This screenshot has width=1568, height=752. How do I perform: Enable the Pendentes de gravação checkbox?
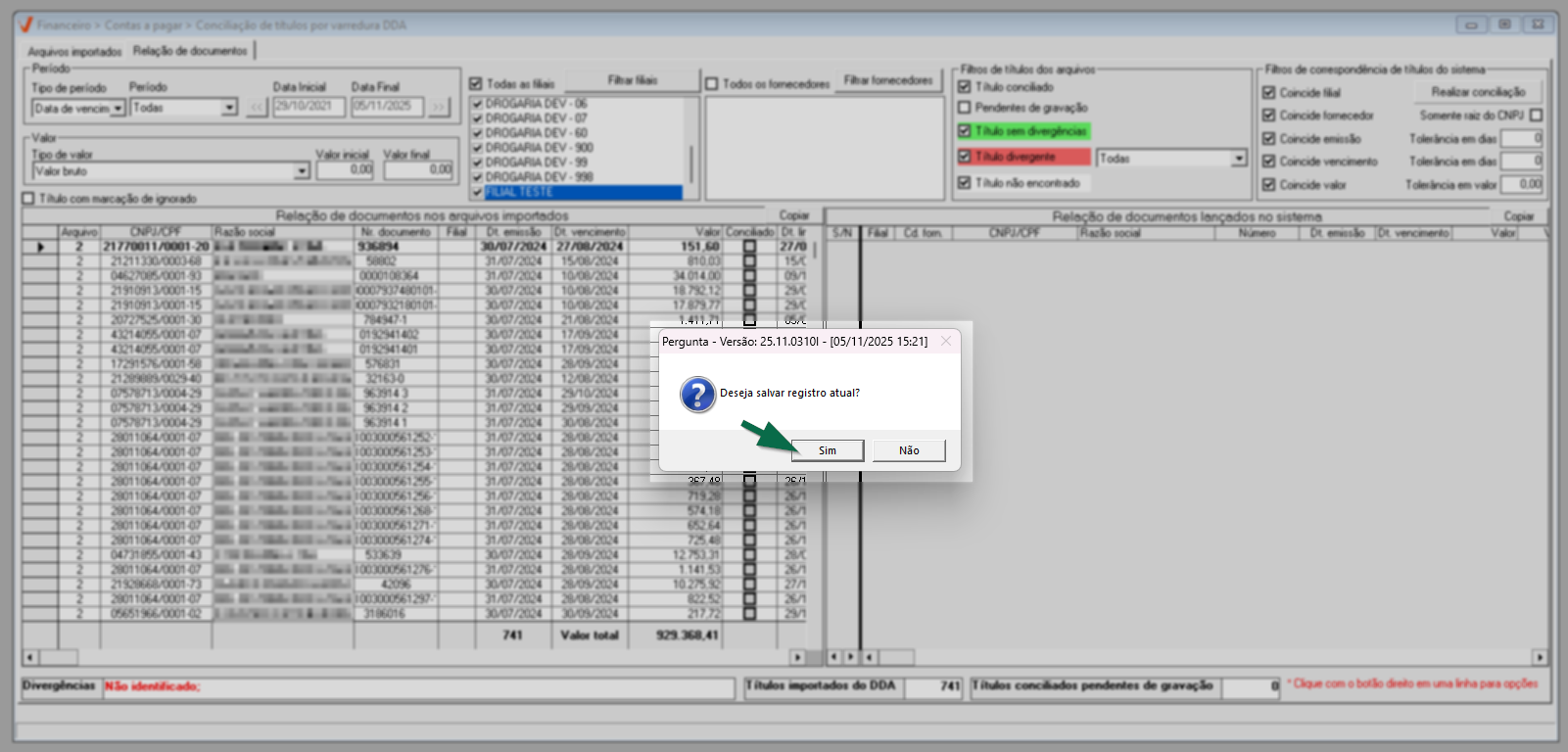tap(965, 108)
